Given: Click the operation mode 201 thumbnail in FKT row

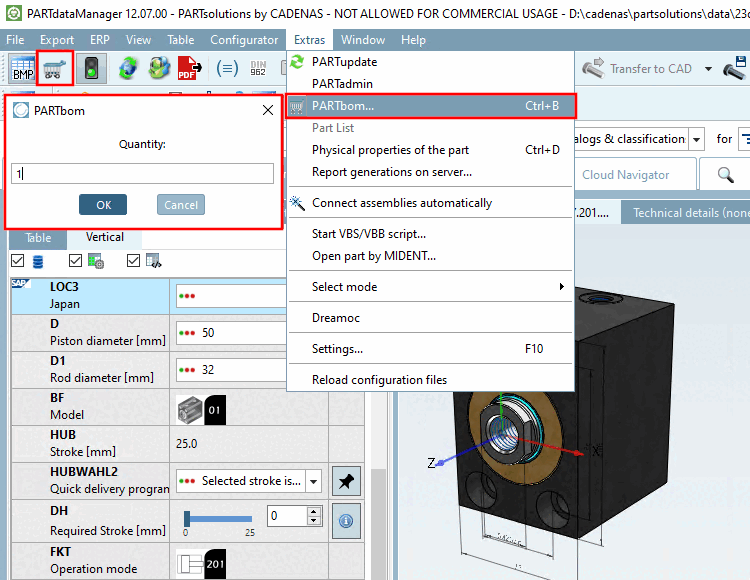Looking at the screenshot, I should click(x=201, y=564).
